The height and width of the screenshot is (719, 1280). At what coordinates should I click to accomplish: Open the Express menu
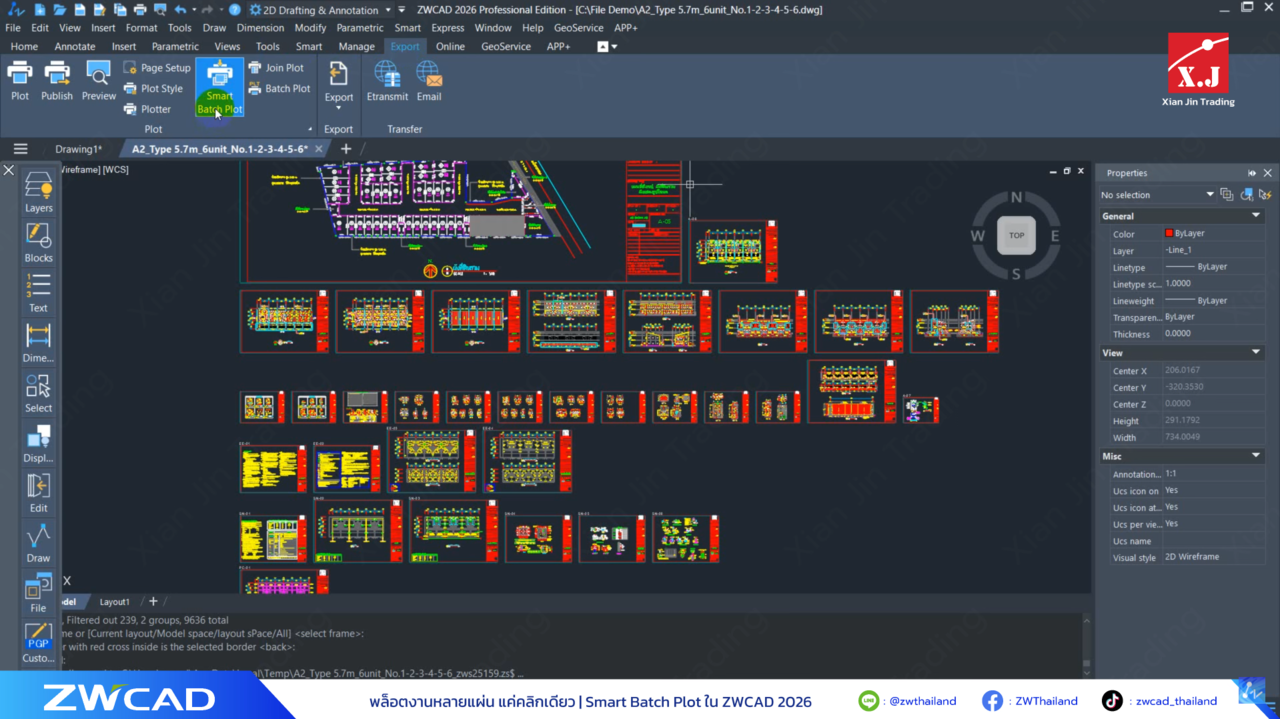pos(447,28)
